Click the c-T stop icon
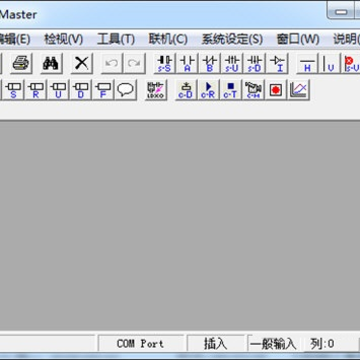The image size is (360, 360). click(x=231, y=90)
